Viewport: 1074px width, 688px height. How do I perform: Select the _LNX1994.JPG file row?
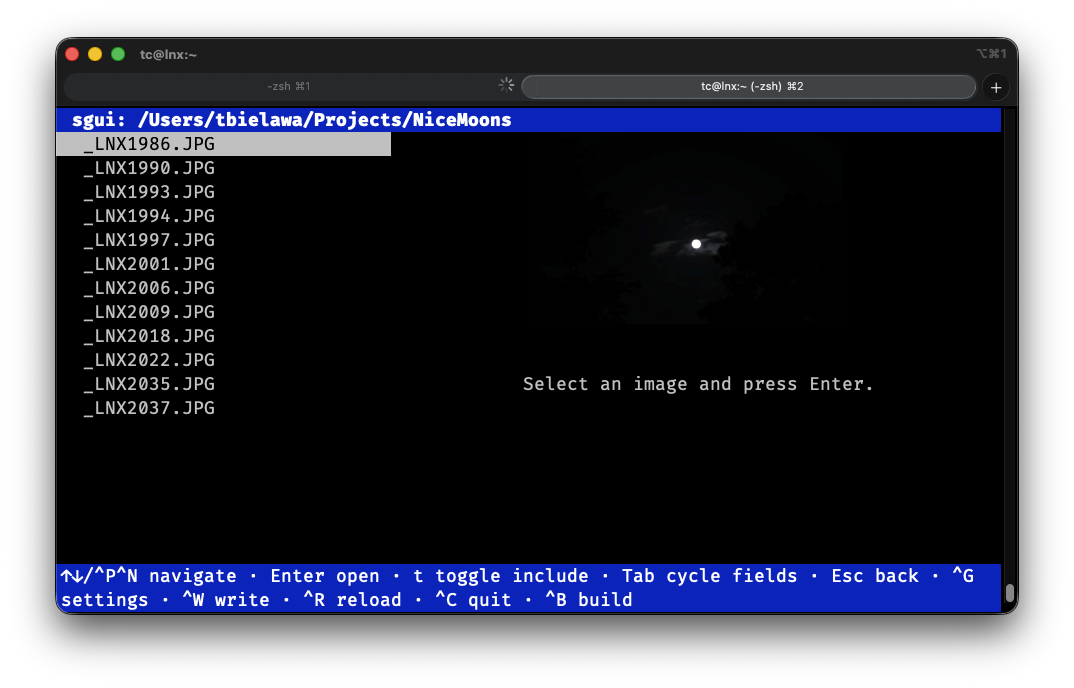[x=223, y=216]
